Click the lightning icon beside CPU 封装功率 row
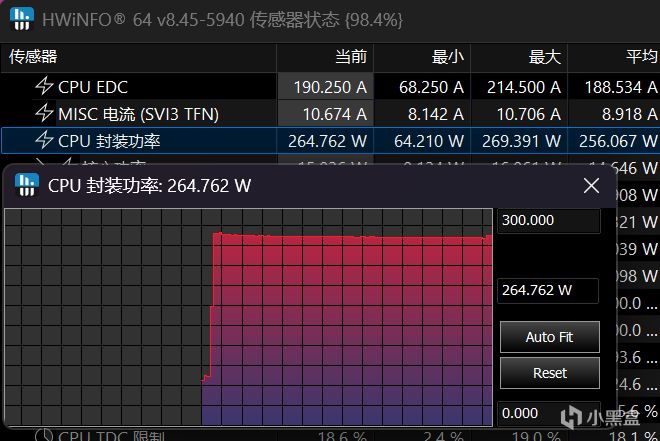Image resolution: width=660 pixels, height=441 pixels. [44, 140]
